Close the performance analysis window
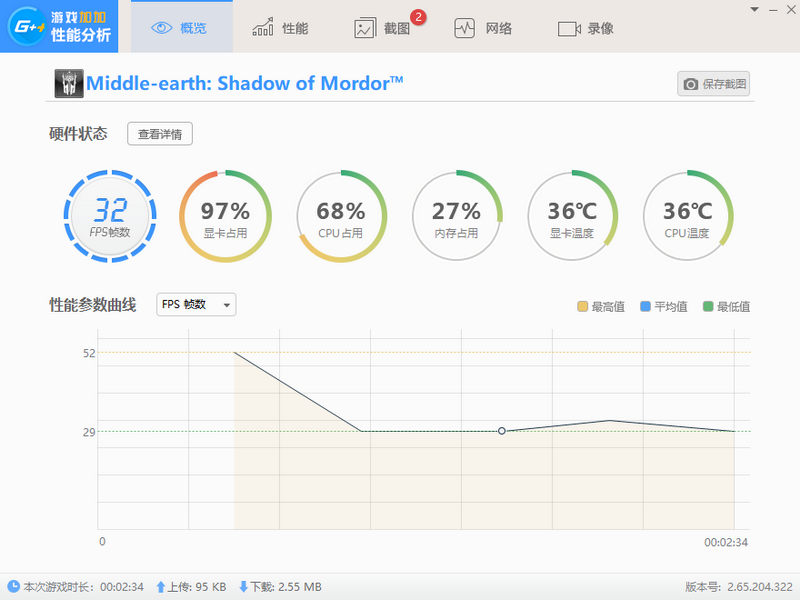The height and width of the screenshot is (600, 800). (x=791, y=10)
